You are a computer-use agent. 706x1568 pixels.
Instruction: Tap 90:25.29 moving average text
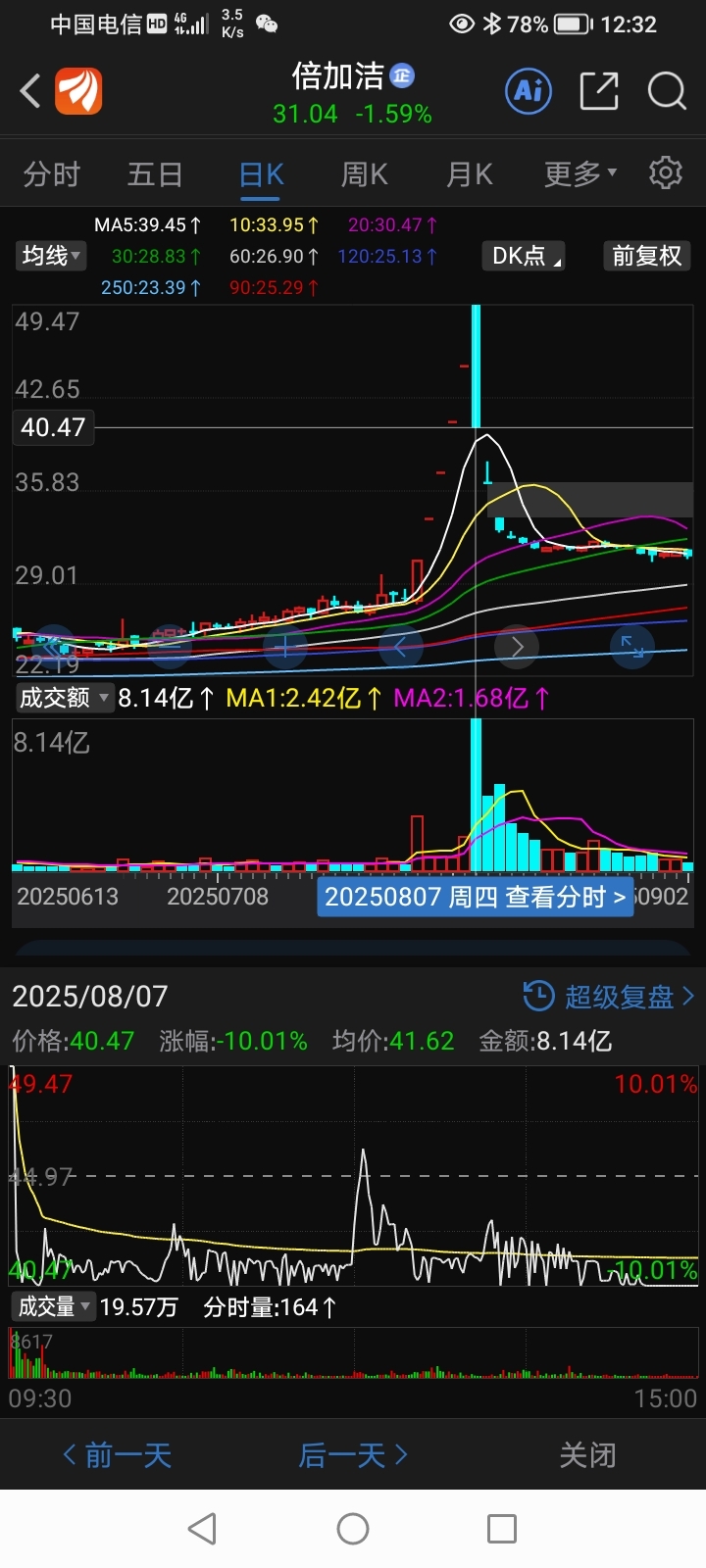click(275, 288)
